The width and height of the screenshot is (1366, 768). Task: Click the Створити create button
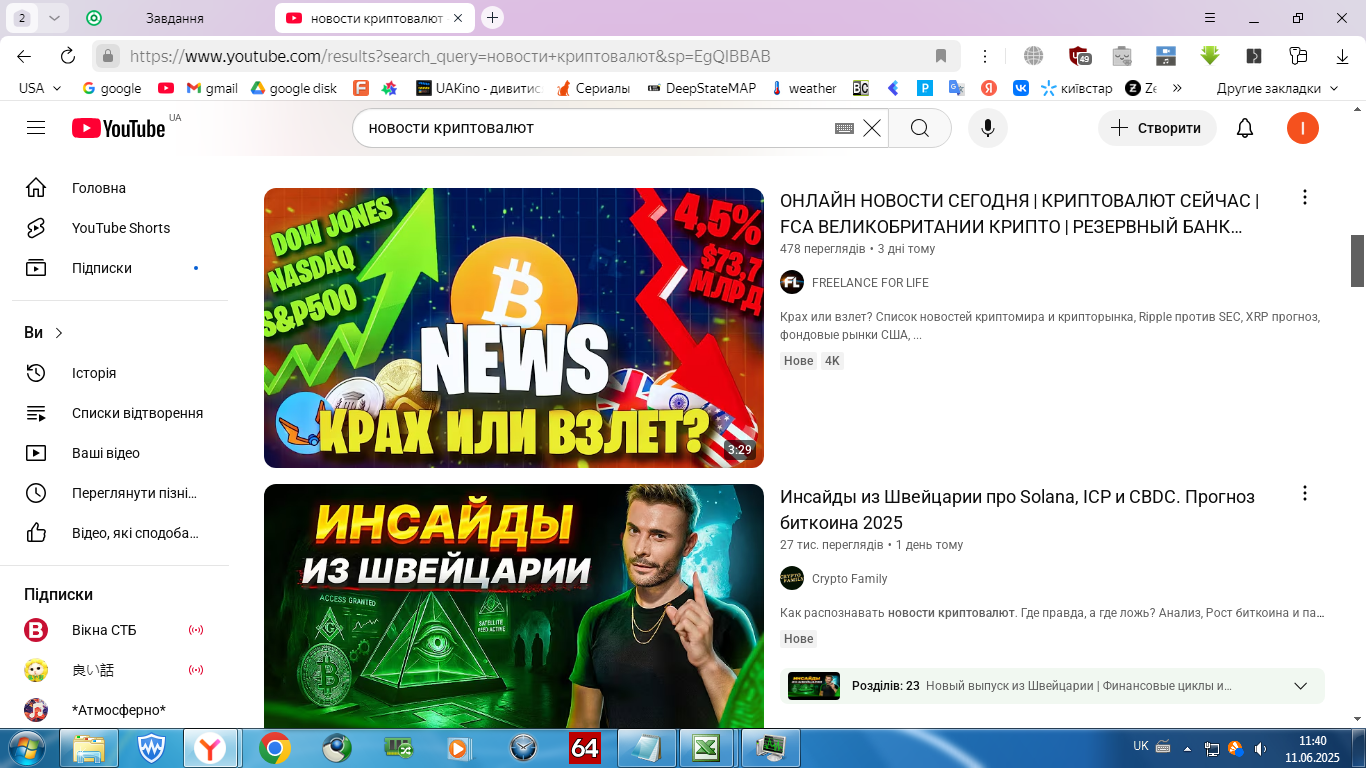tap(1157, 128)
